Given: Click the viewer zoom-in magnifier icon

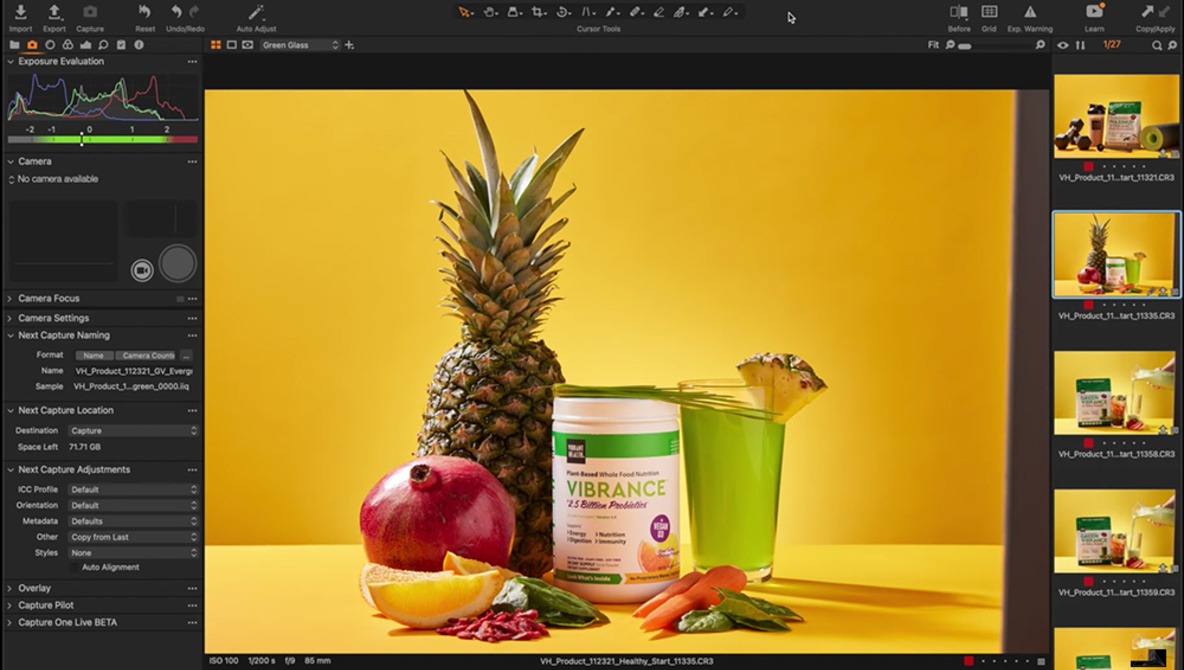Looking at the screenshot, I should 1040,45.
